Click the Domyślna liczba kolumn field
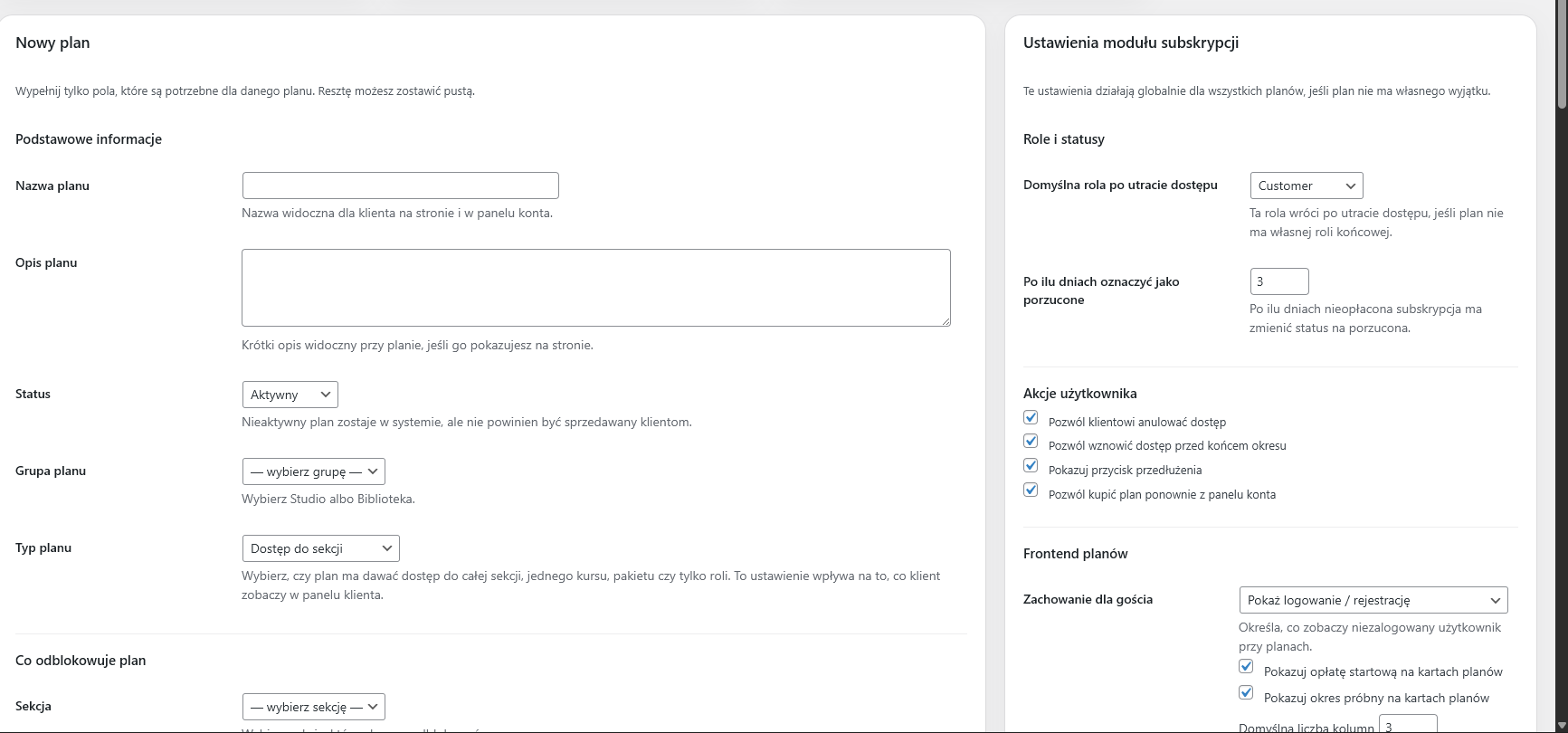Viewport: 1568px width, 733px height. pyautogui.click(x=1407, y=726)
